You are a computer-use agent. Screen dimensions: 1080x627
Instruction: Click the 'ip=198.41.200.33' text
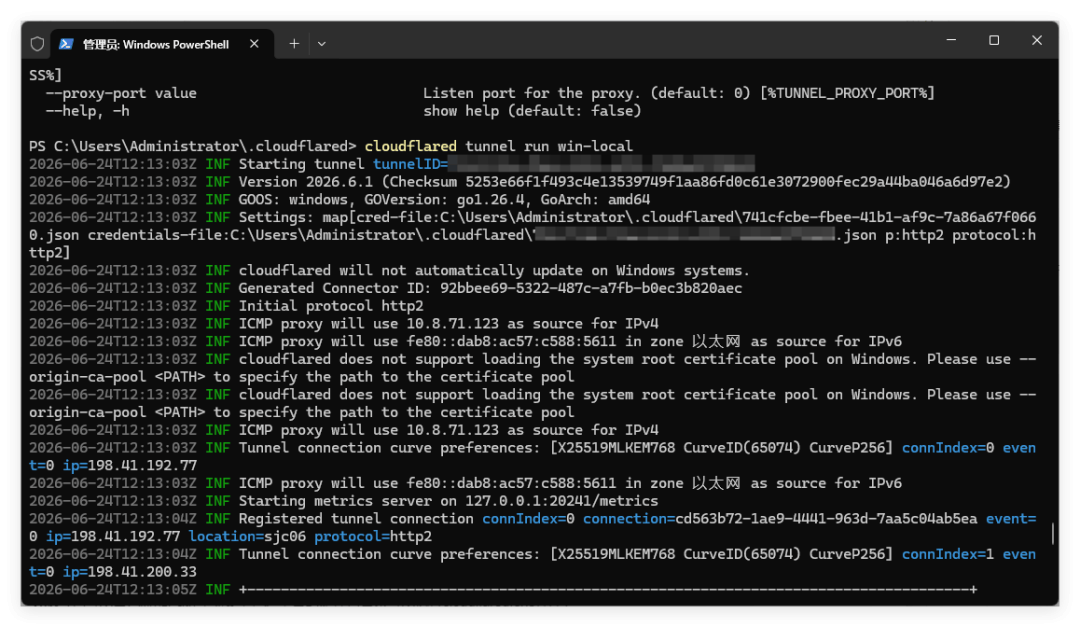point(129,572)
